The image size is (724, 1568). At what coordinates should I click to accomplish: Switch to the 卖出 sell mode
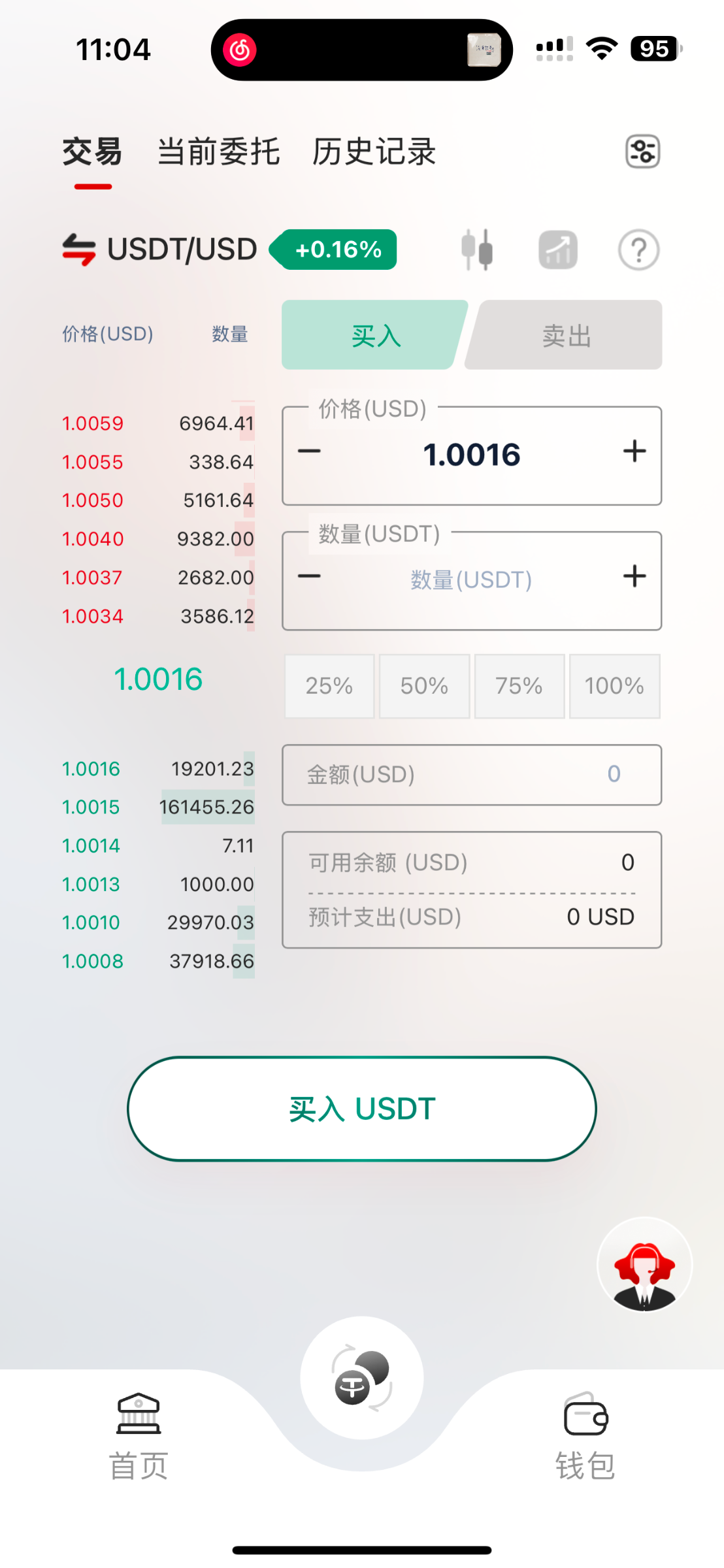(x=566, y=335)
